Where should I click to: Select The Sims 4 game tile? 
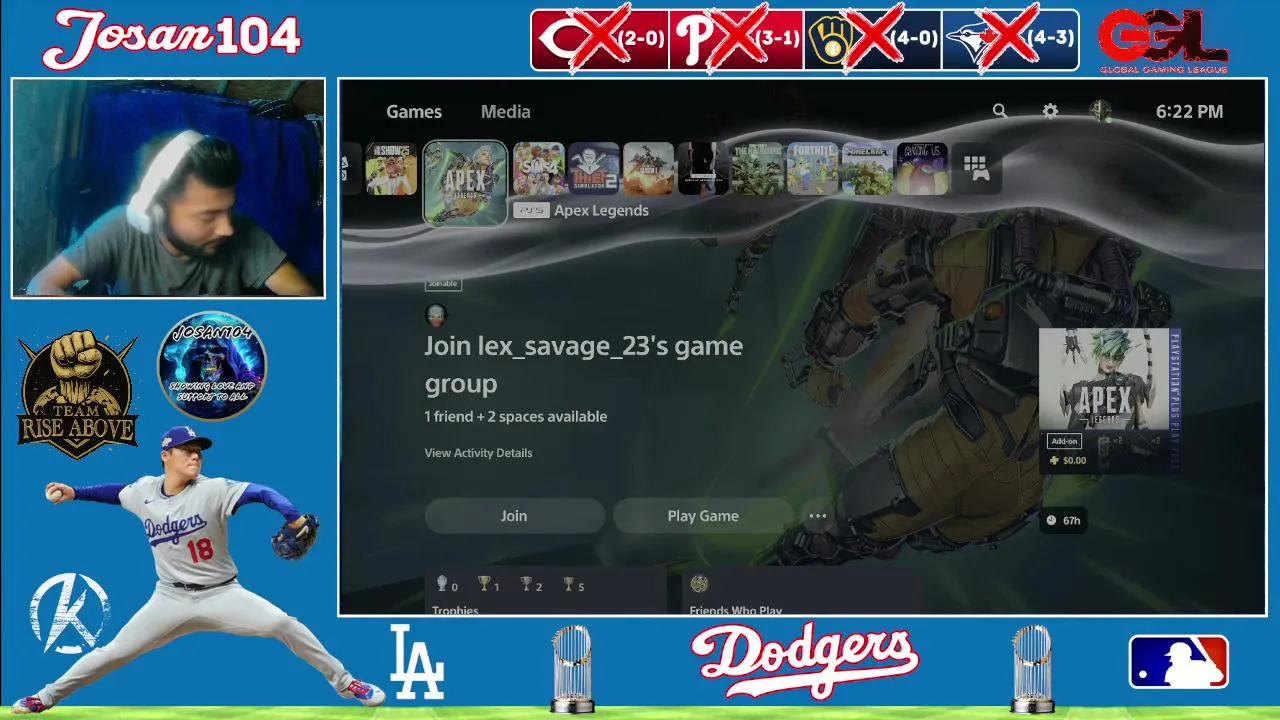pos(539,168)
